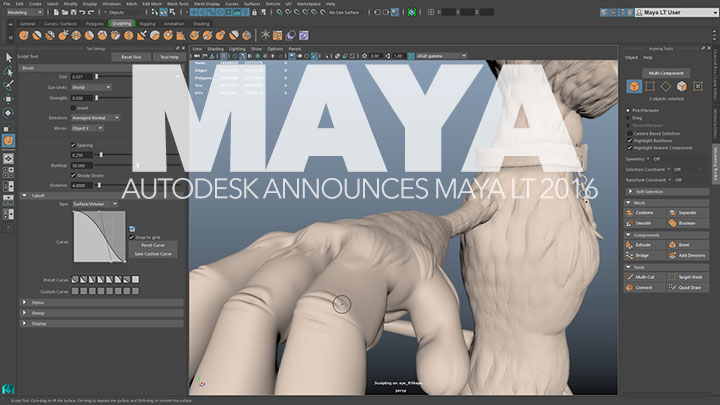Open the viewport Shading menu

point(215,49)
